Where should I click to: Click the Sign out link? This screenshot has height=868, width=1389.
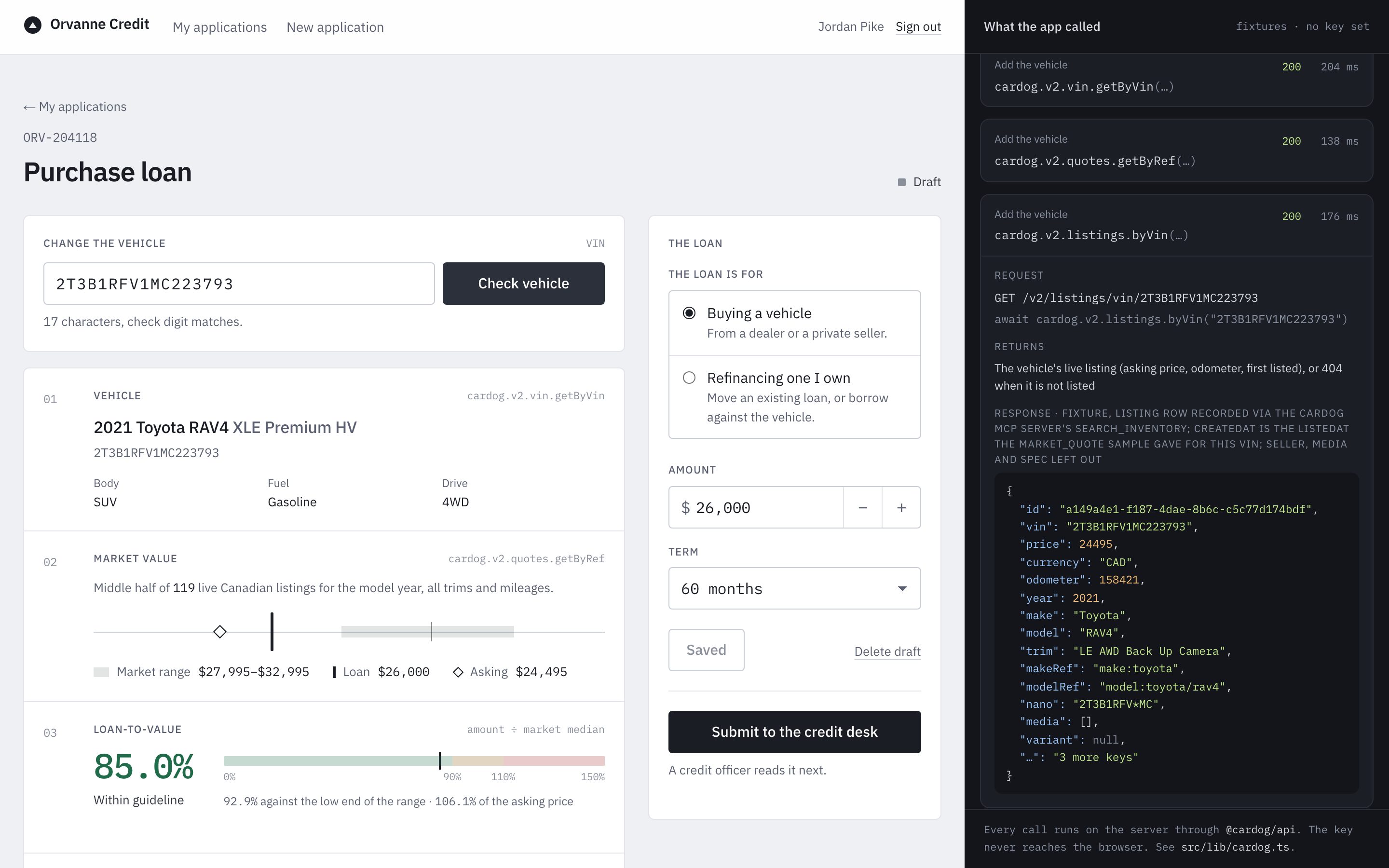click(918, 27)
